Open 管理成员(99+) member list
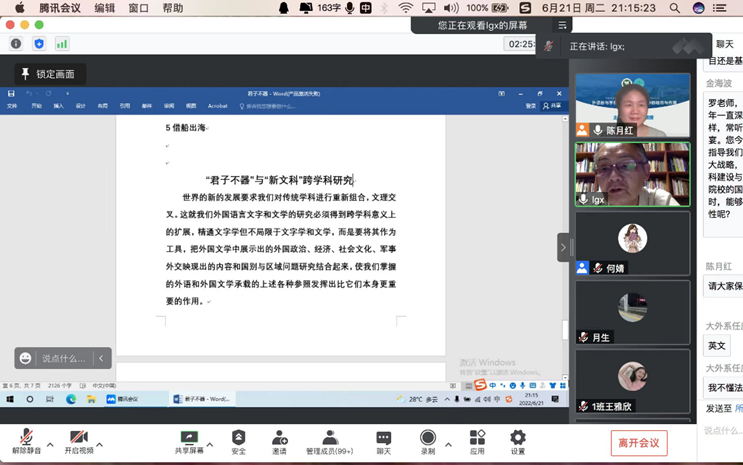The height and width of the screenshot is (465, 743). (x=330, y=442)
